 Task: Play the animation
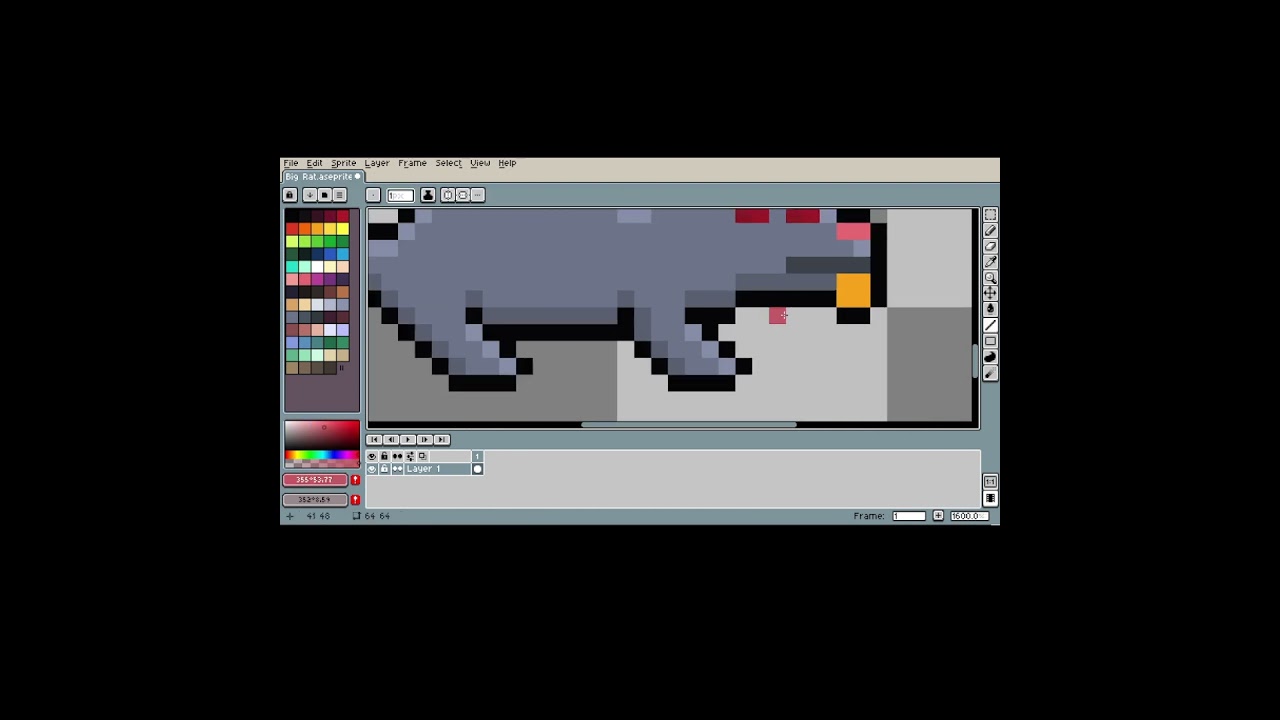[x=408, y=440]
